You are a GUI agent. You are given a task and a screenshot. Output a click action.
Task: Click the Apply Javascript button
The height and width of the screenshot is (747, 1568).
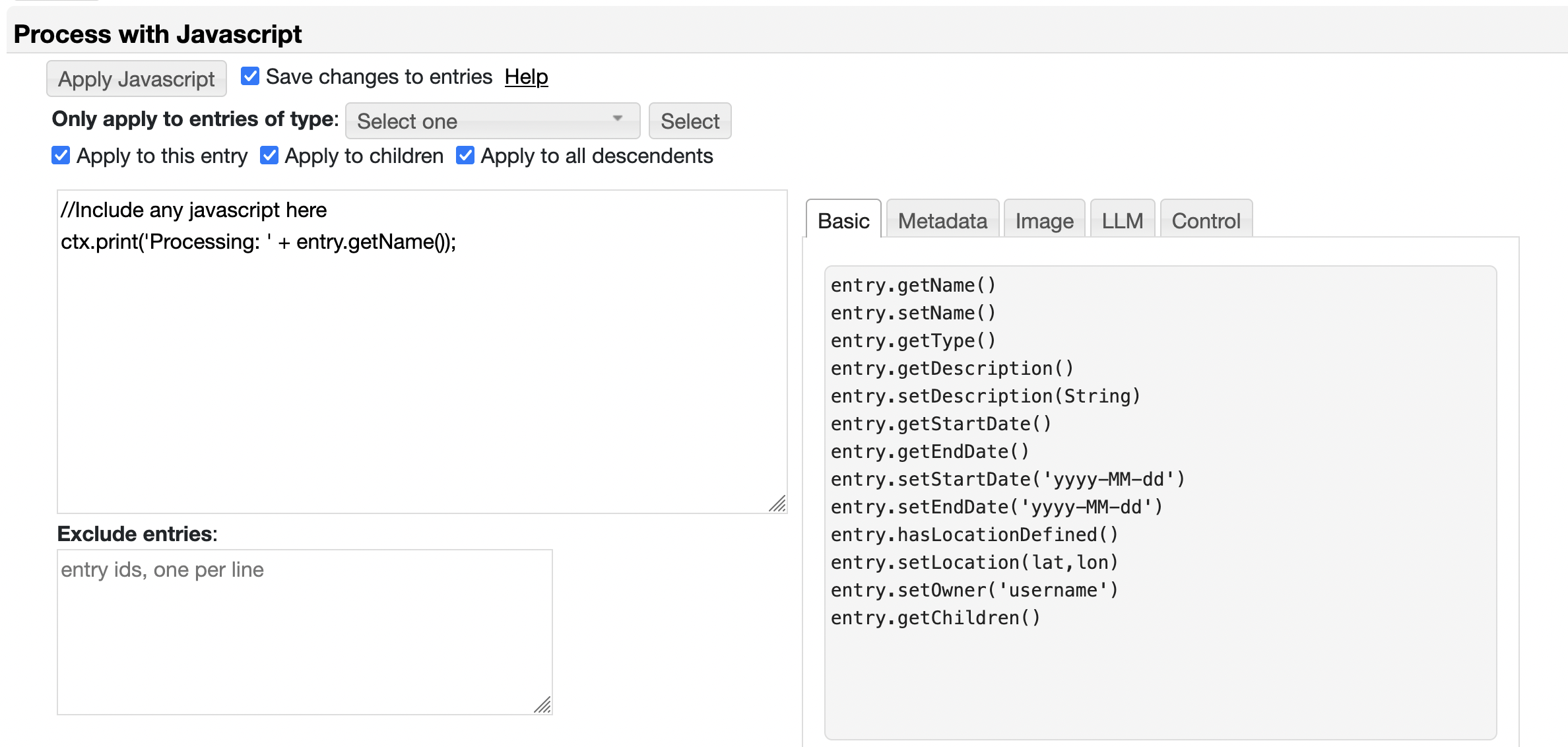[136, 79]
